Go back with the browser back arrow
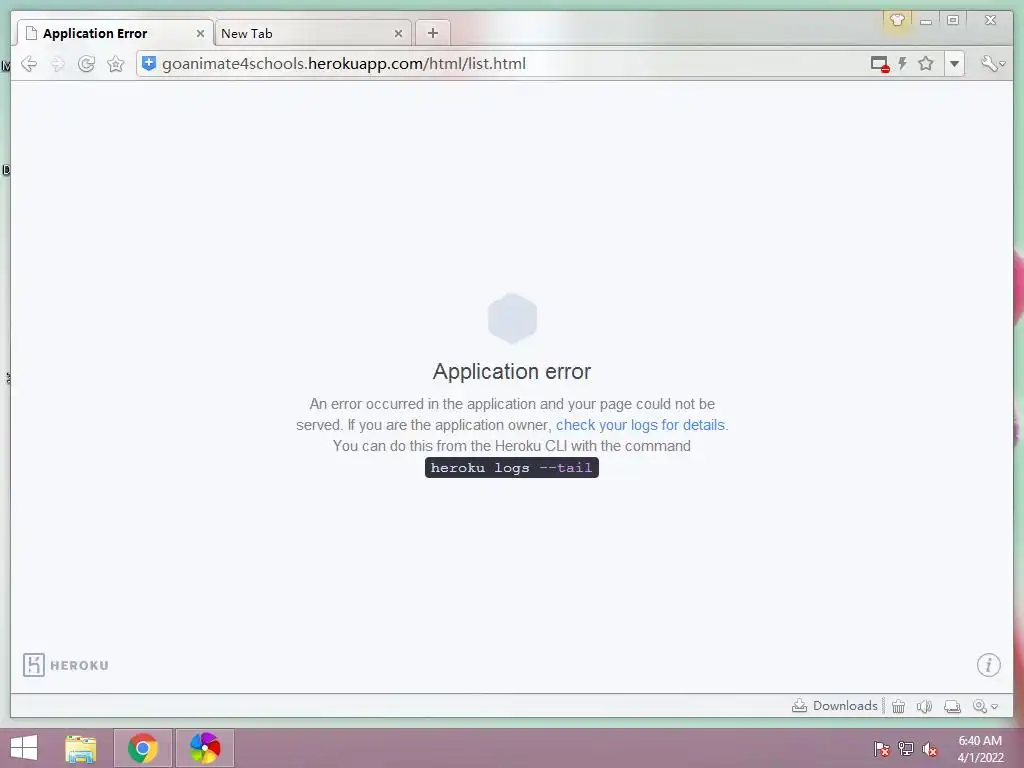 (29, 64)
